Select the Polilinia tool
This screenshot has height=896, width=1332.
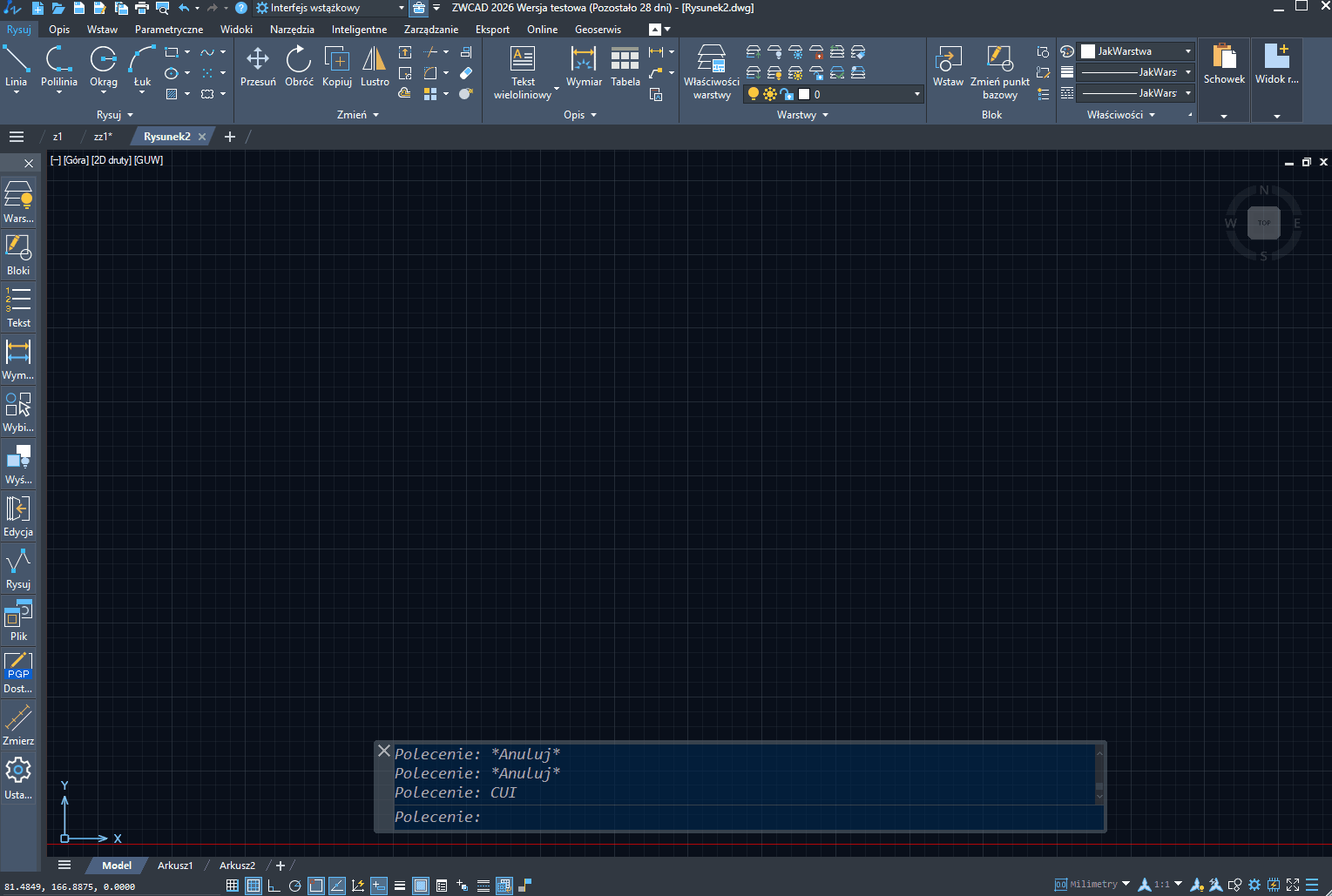coord(58,67)
